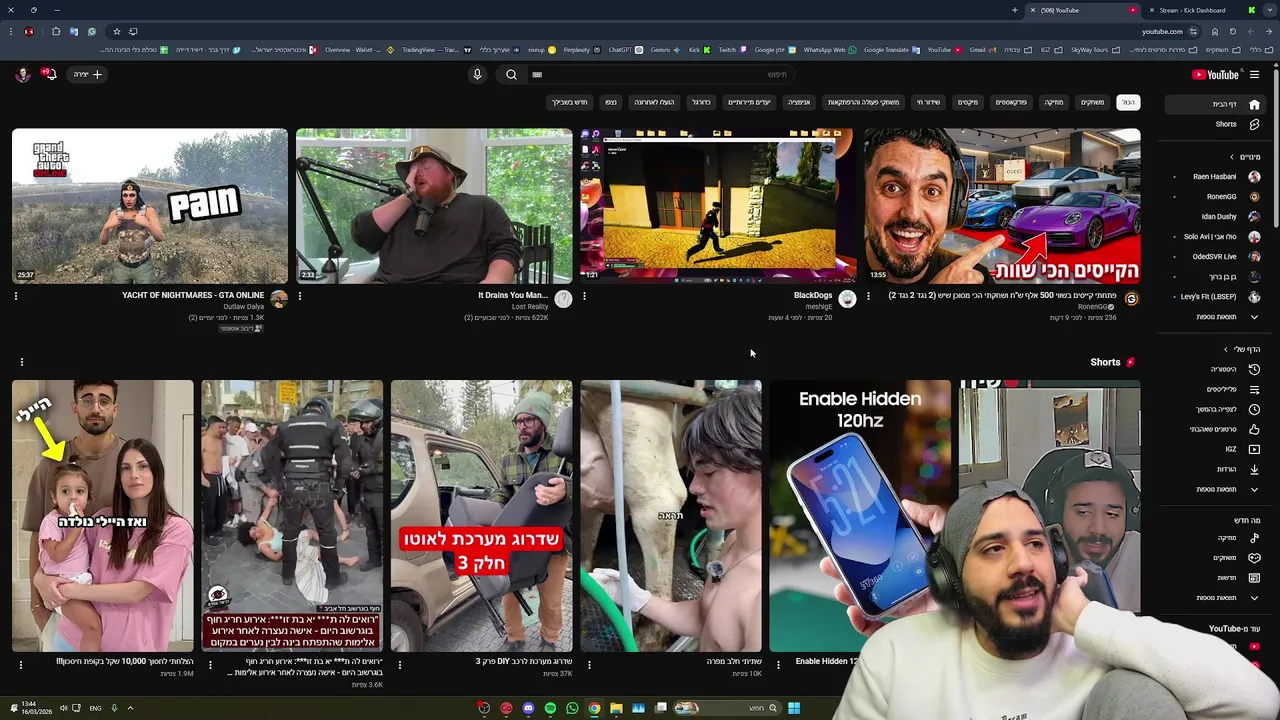This screenshot has height=720, width=1280.
Task: Click the search magnifier button
Action: point(511,74)
